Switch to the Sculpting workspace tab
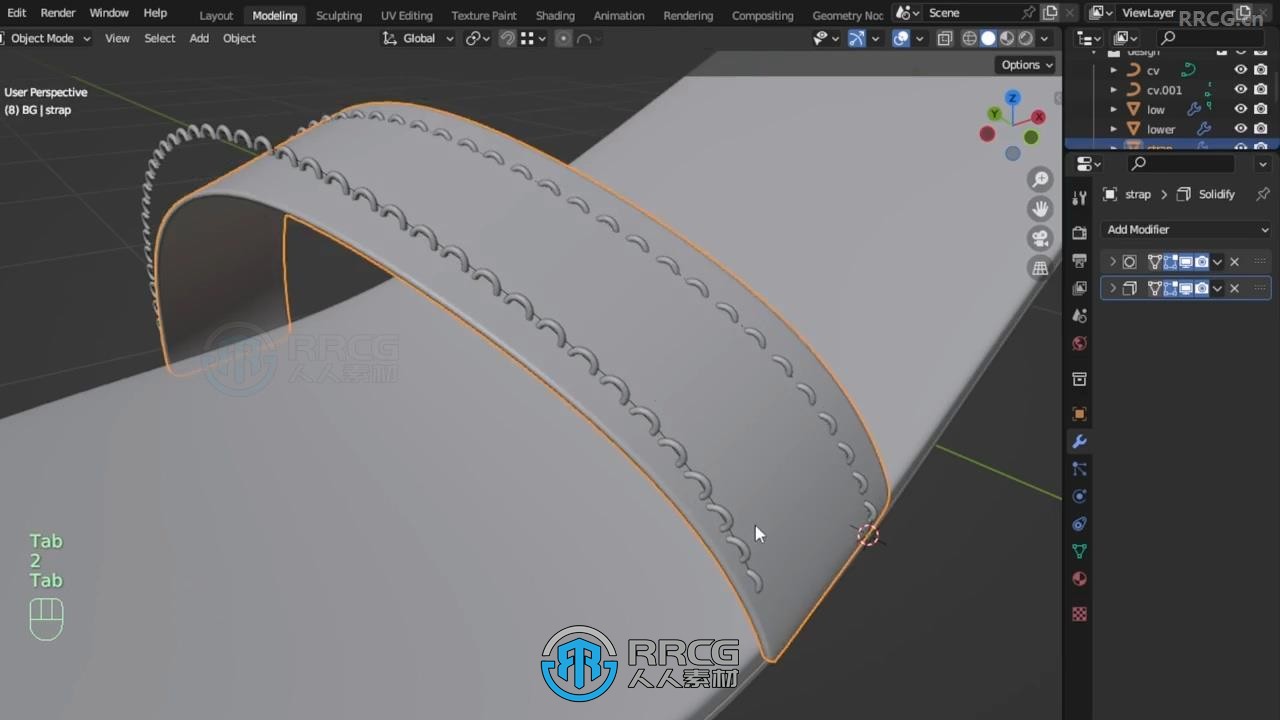The height and width of the screenshot is (720, 1280). point(339,15)
